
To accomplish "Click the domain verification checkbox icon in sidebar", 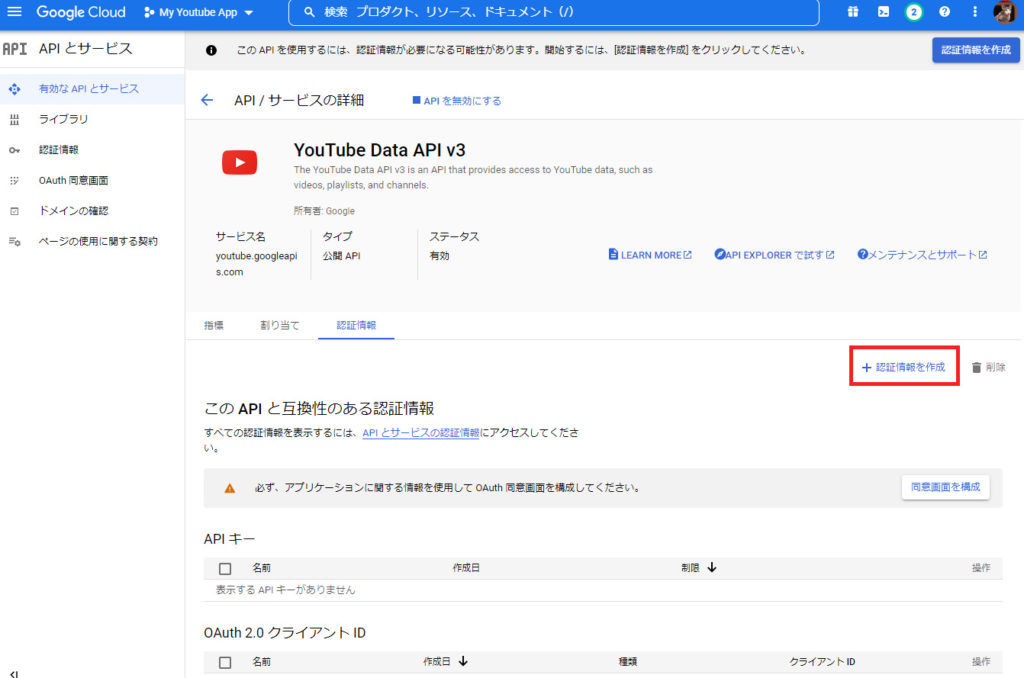I will [x=14, y=211].
